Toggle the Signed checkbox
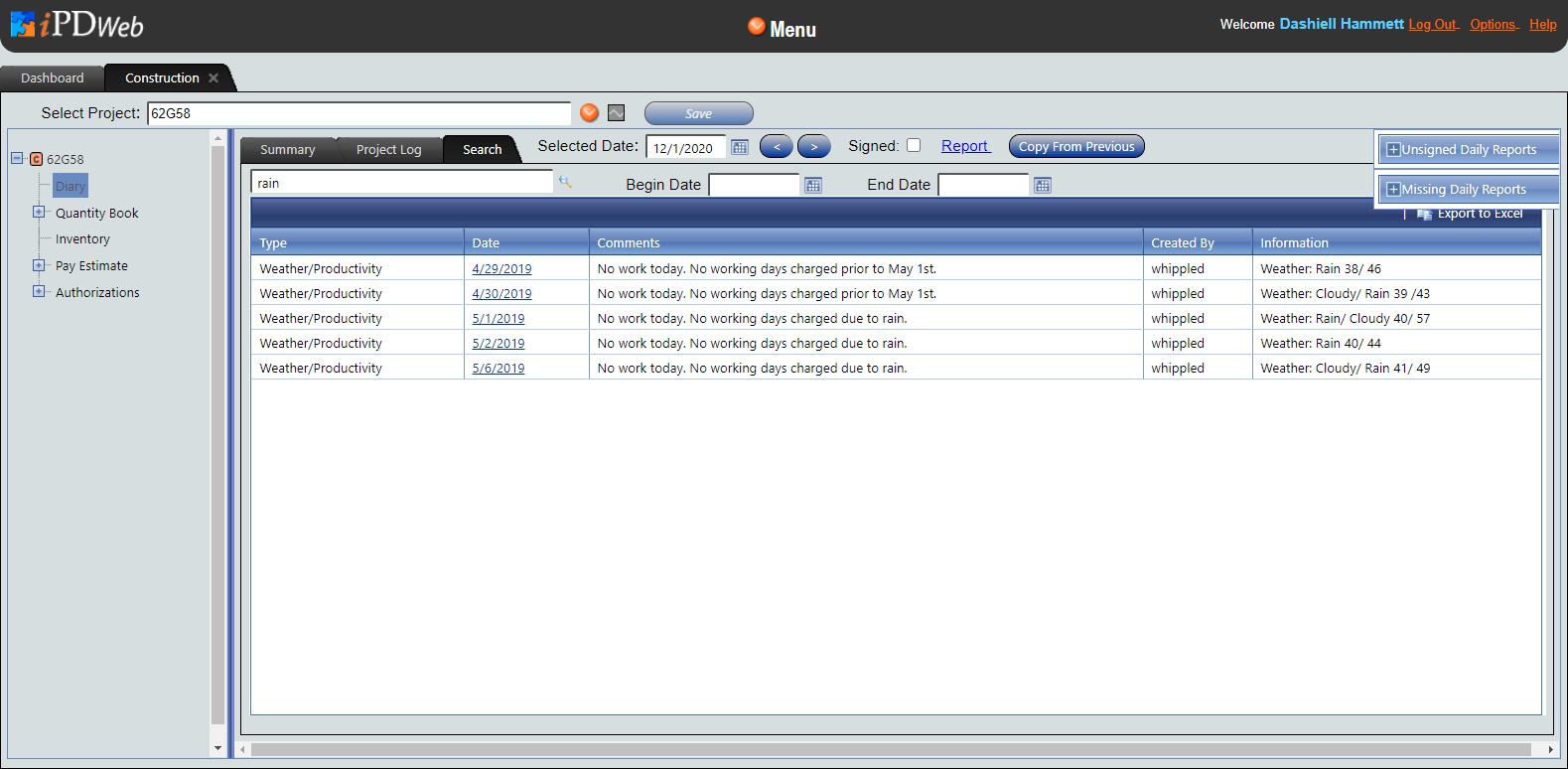Screen dimensions: 1568x769 [x=914, y=145]
